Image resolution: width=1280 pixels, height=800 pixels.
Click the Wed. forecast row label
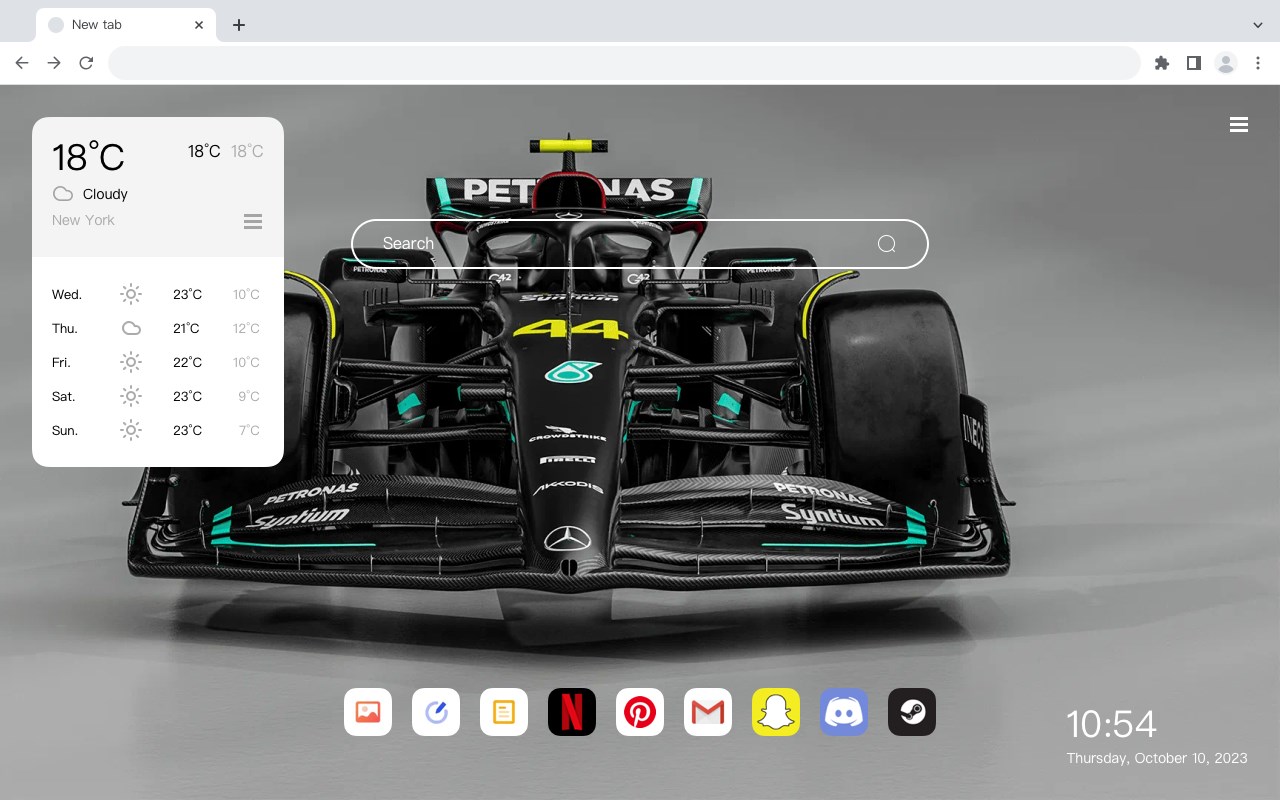click(x=67, y=294)
